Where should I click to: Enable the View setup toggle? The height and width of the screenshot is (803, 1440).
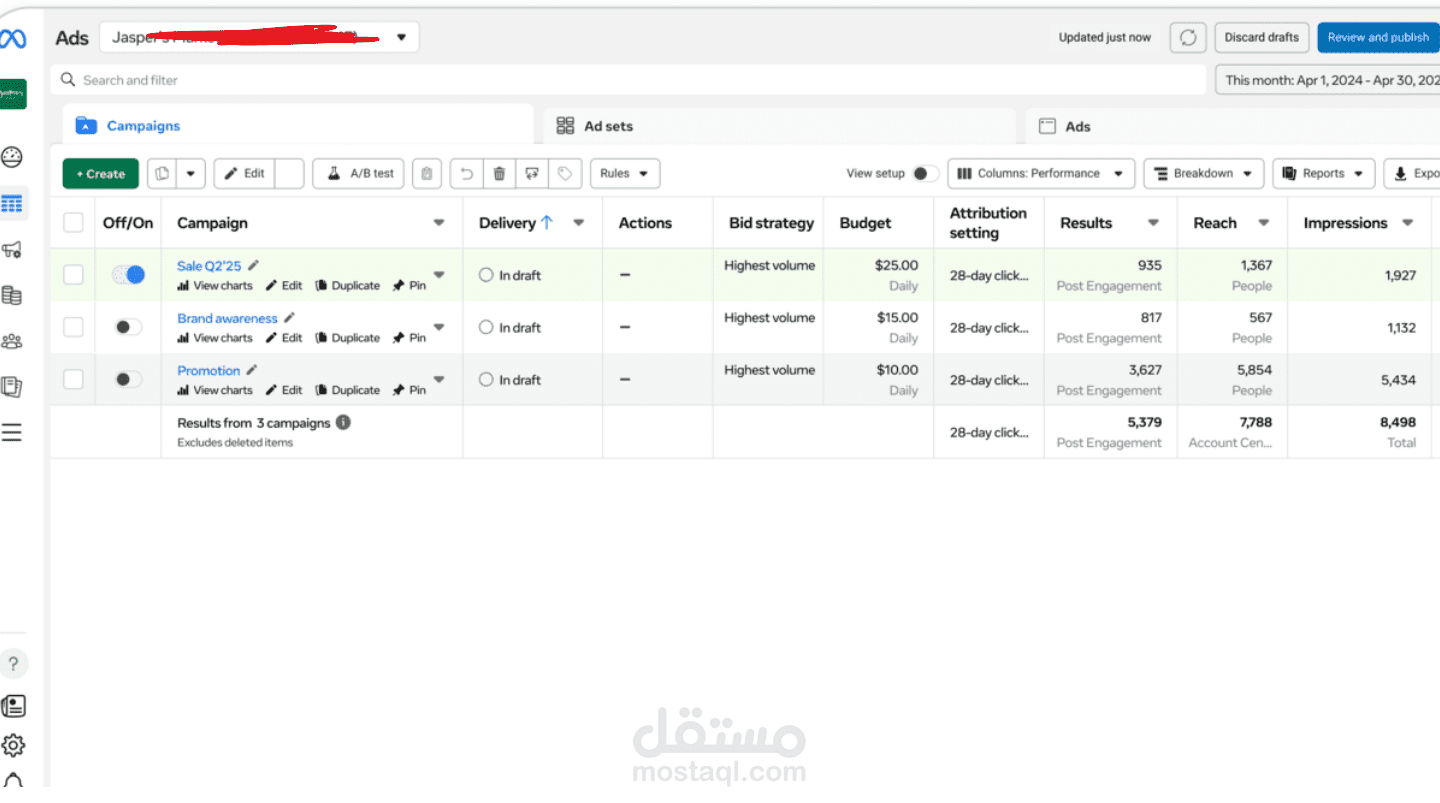925,173
